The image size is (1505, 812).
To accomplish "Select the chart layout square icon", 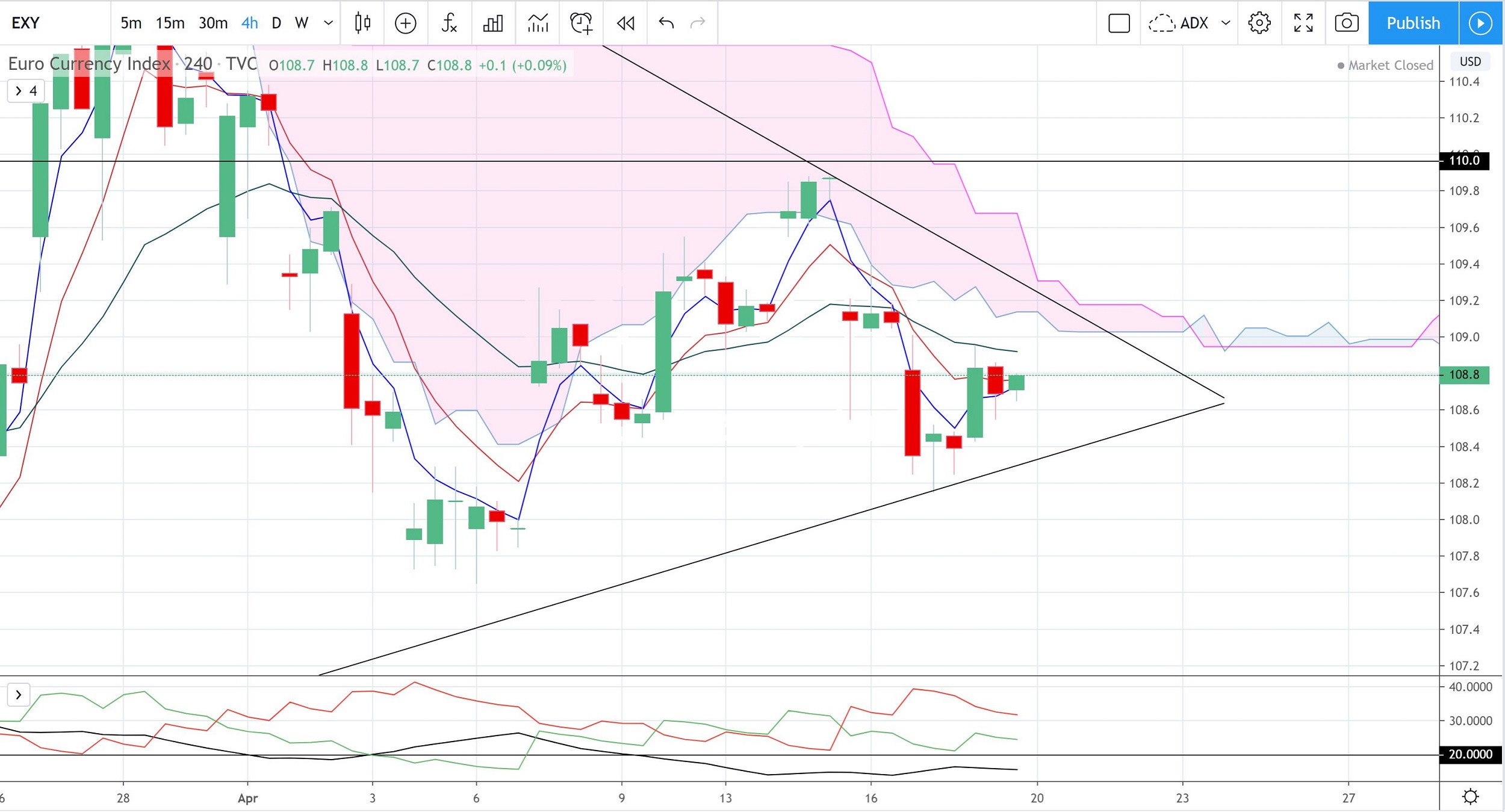I will coord(1119,23).
